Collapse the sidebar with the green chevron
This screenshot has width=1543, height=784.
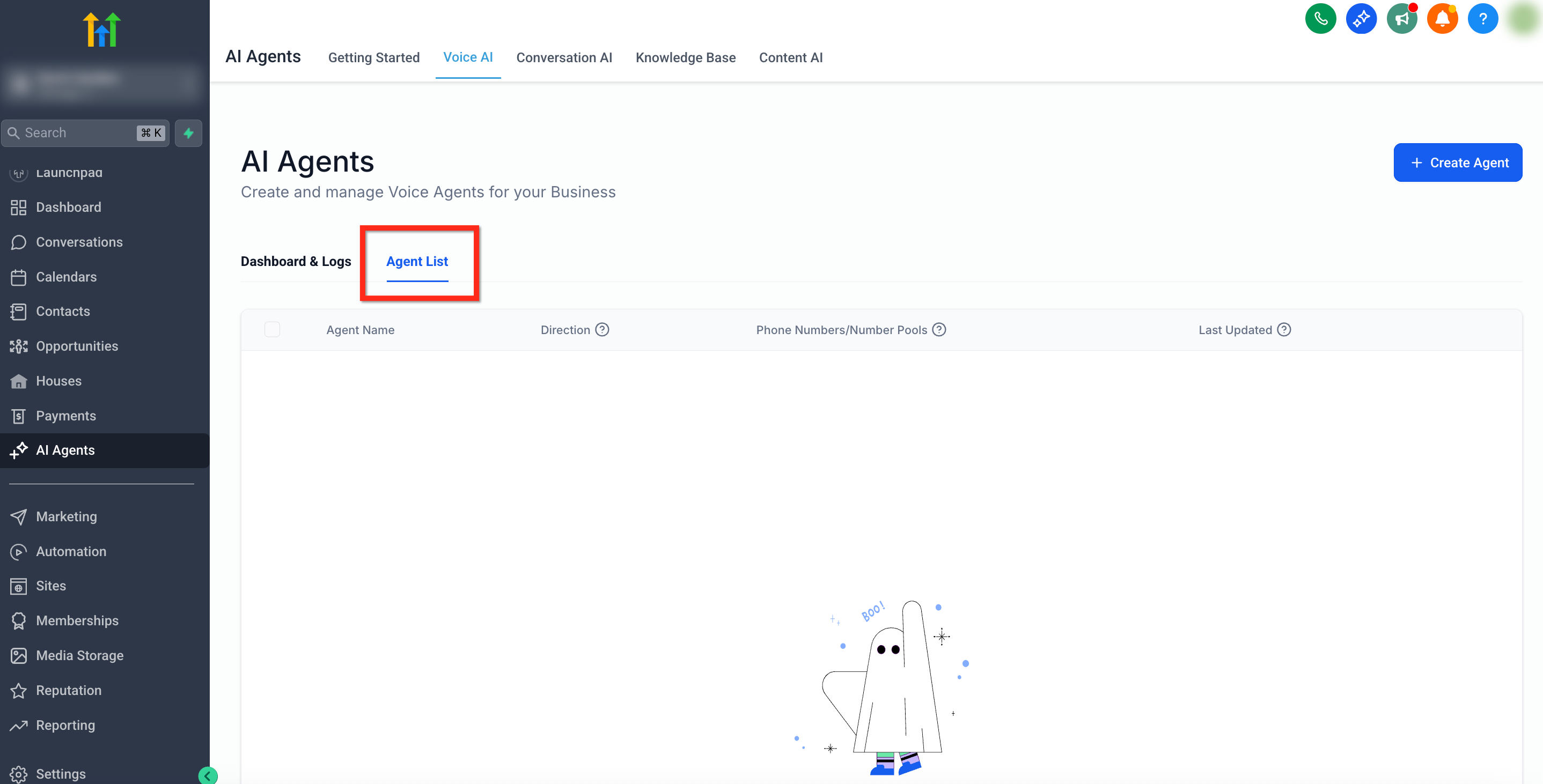(208, 775)
